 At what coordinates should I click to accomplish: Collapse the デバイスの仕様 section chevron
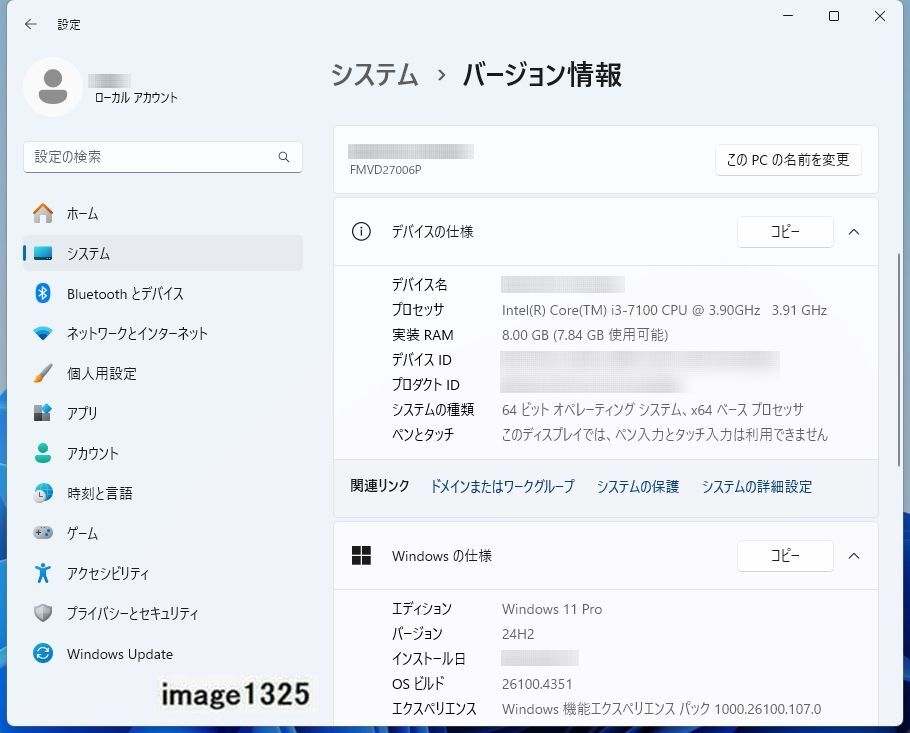coord(854,232)
